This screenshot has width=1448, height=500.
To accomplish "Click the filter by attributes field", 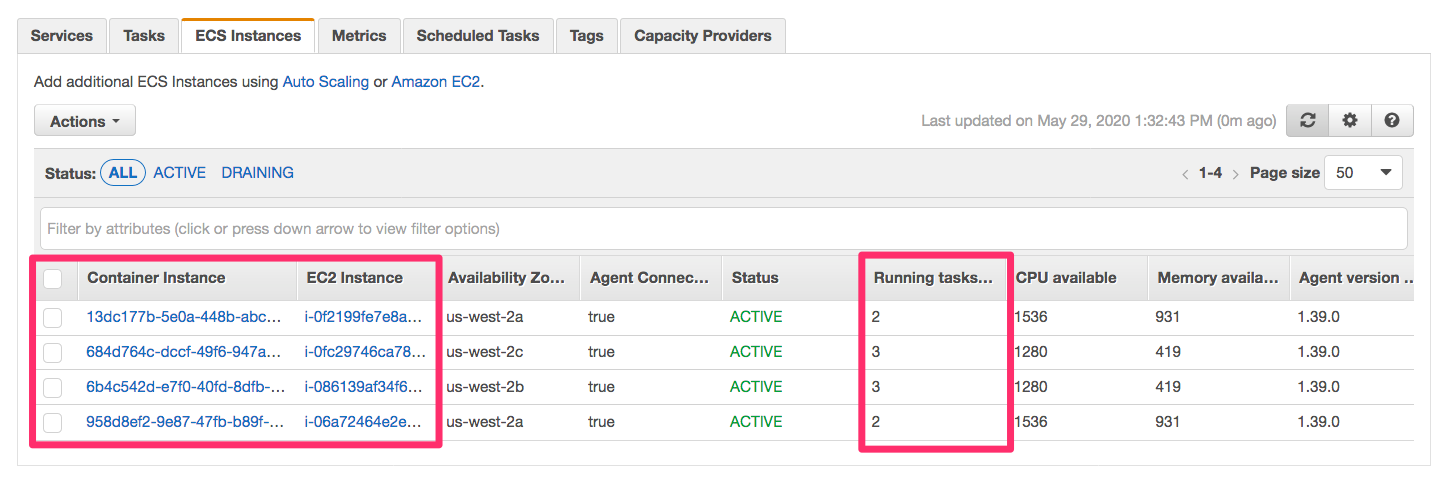I will tap(723, 229).
